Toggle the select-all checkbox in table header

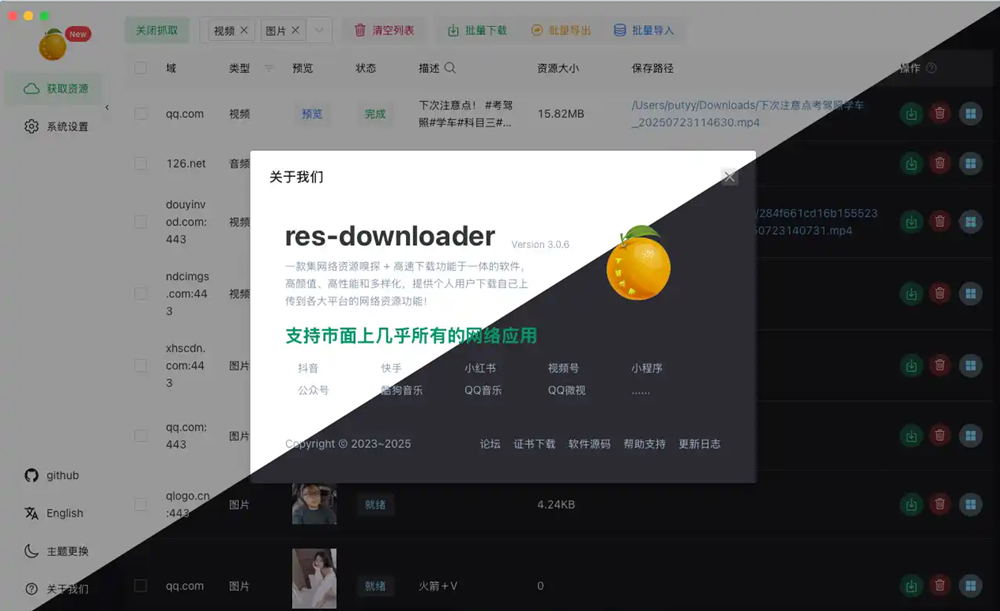point(141,68)
